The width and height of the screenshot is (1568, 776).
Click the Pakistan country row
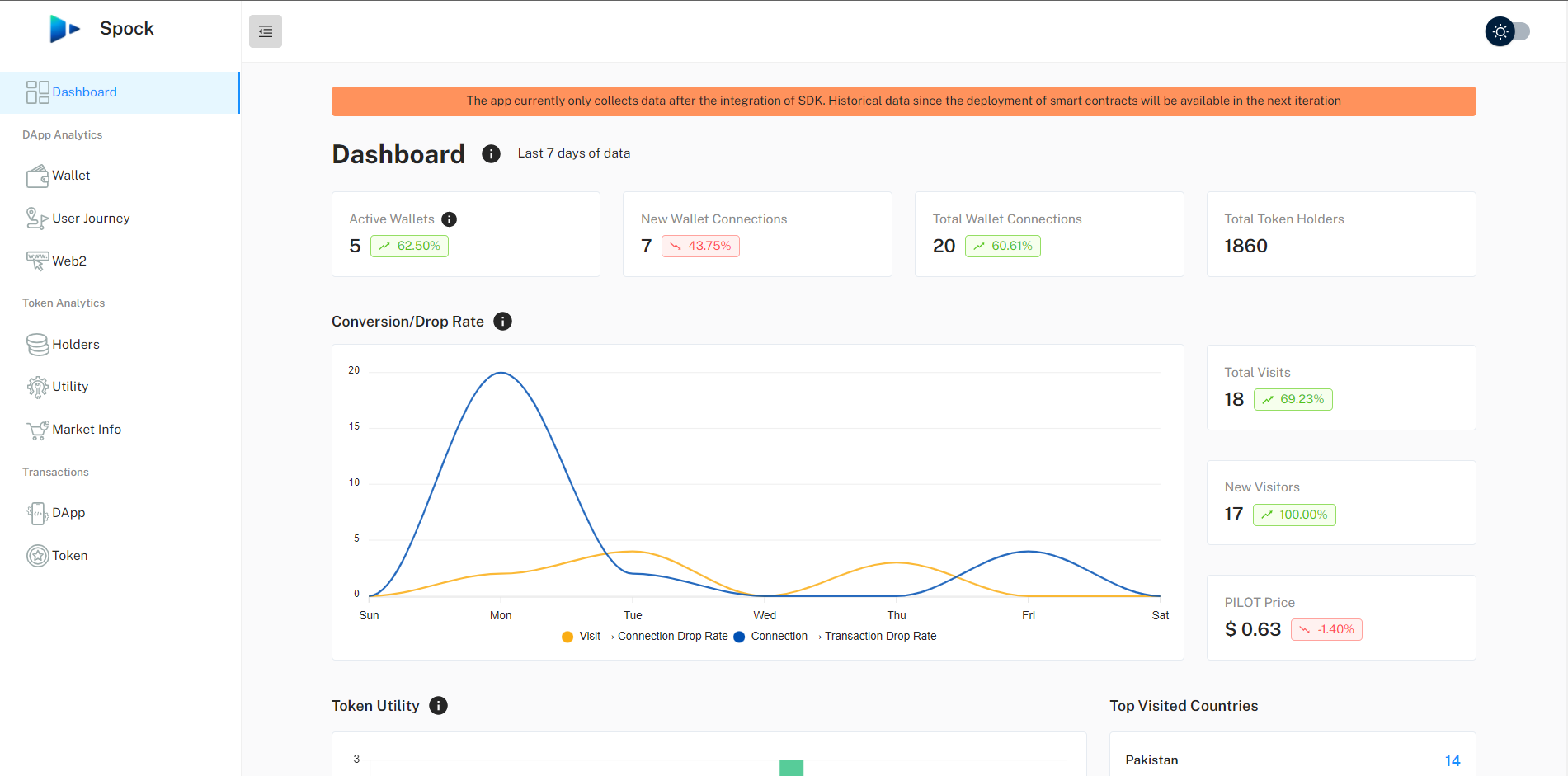[x=1293, y=760]
